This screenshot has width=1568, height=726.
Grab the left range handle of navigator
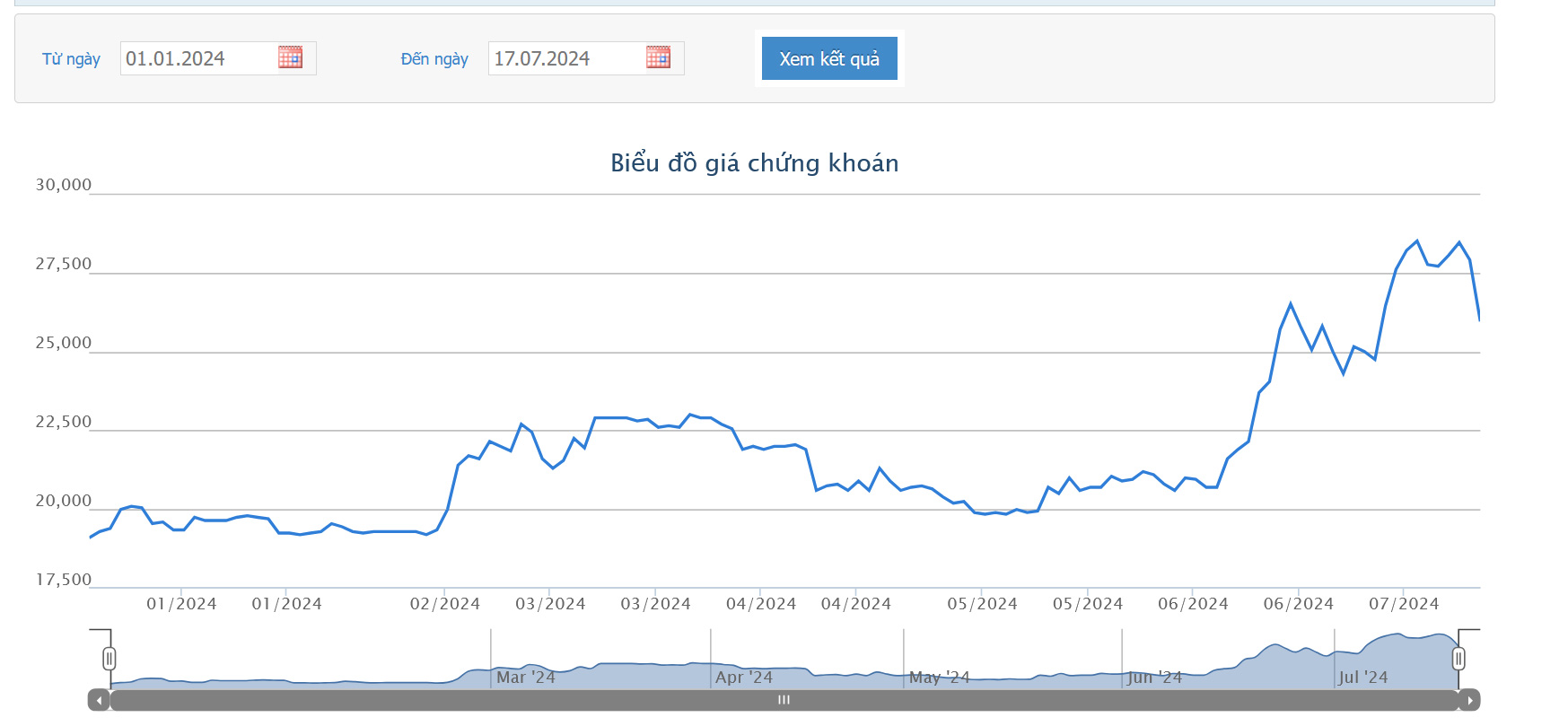click(109, 659)
